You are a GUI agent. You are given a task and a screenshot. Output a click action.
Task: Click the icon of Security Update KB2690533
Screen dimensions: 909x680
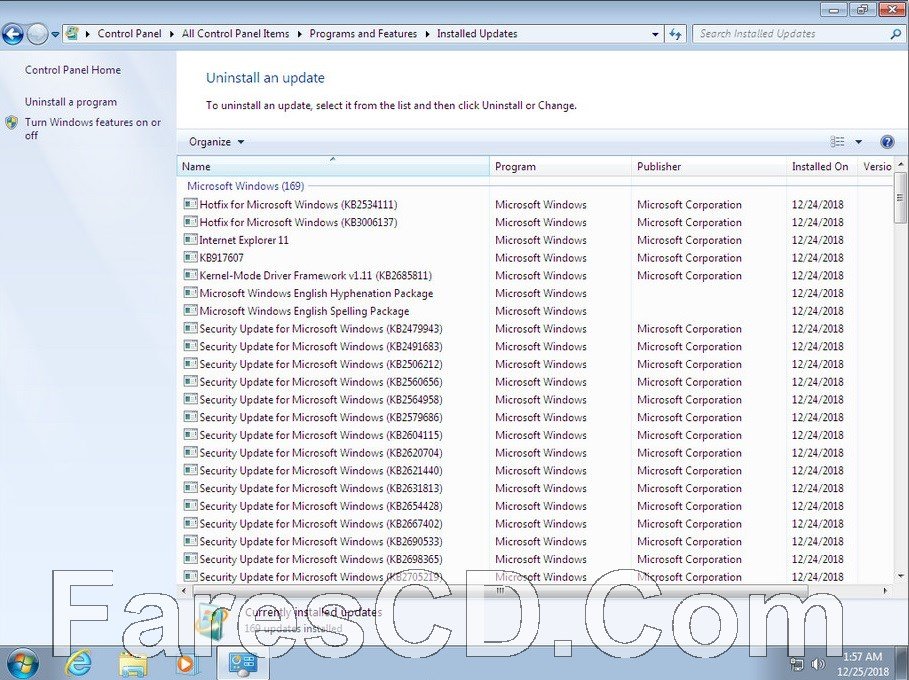(190, 541)
